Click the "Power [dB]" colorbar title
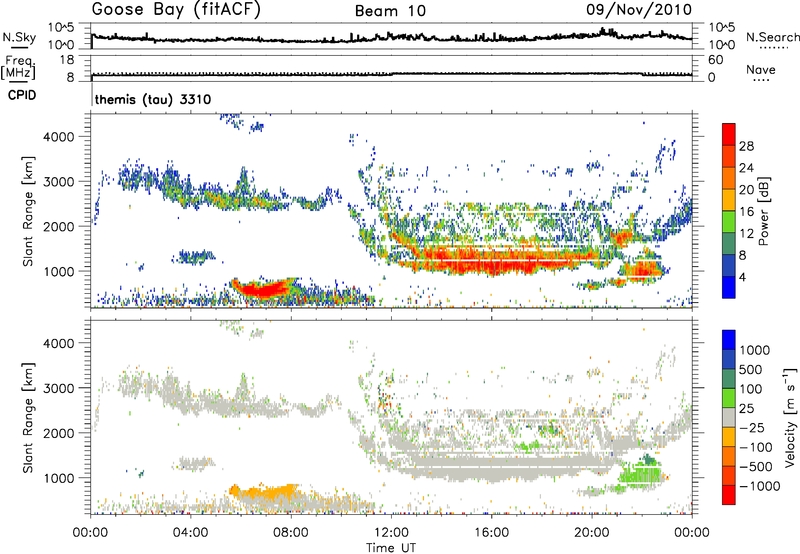 coord(764,211)
